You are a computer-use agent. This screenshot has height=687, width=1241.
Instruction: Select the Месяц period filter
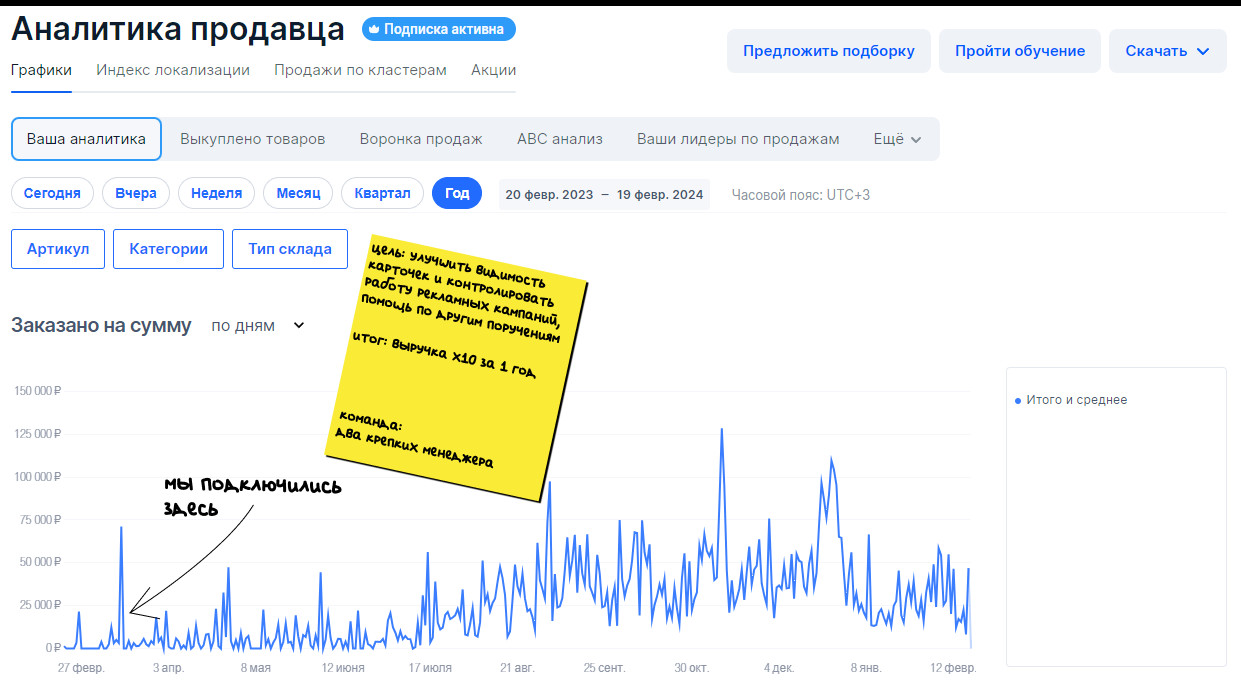click(298, 193)
